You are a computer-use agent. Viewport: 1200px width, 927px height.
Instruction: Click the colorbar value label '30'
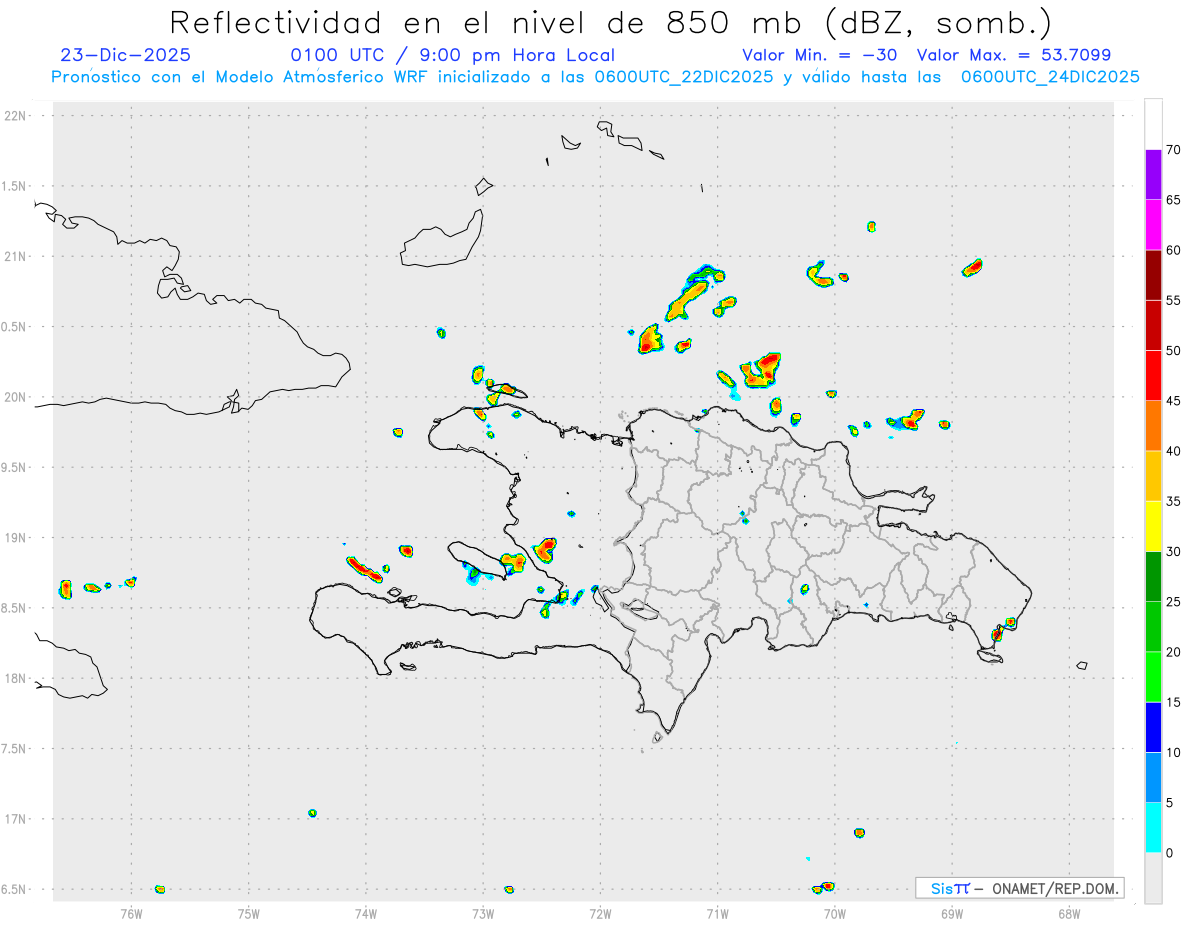click(1173, 552)
